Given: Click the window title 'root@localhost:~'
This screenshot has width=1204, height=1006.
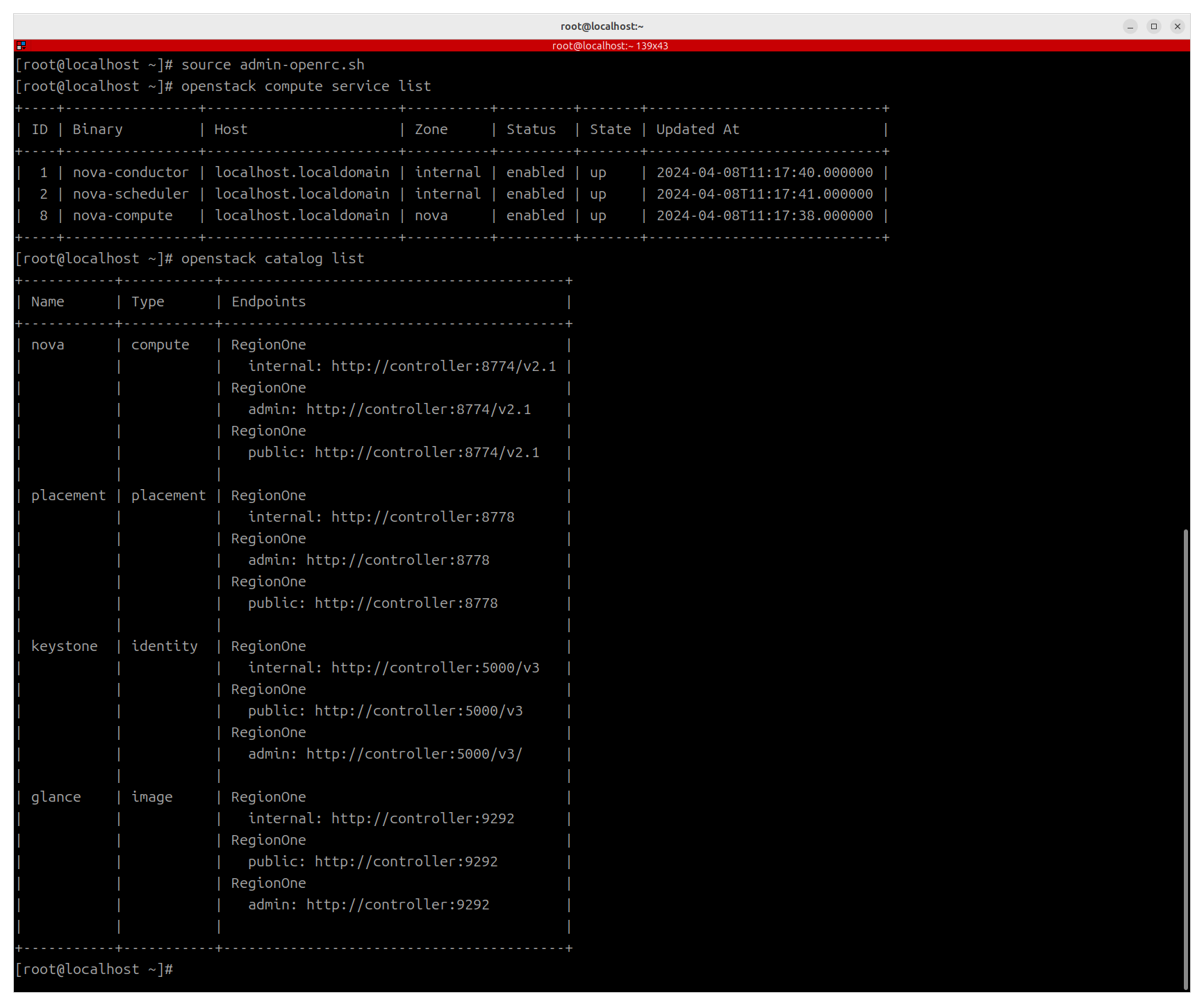Looking at the screenshot, I should click(602, 26).
